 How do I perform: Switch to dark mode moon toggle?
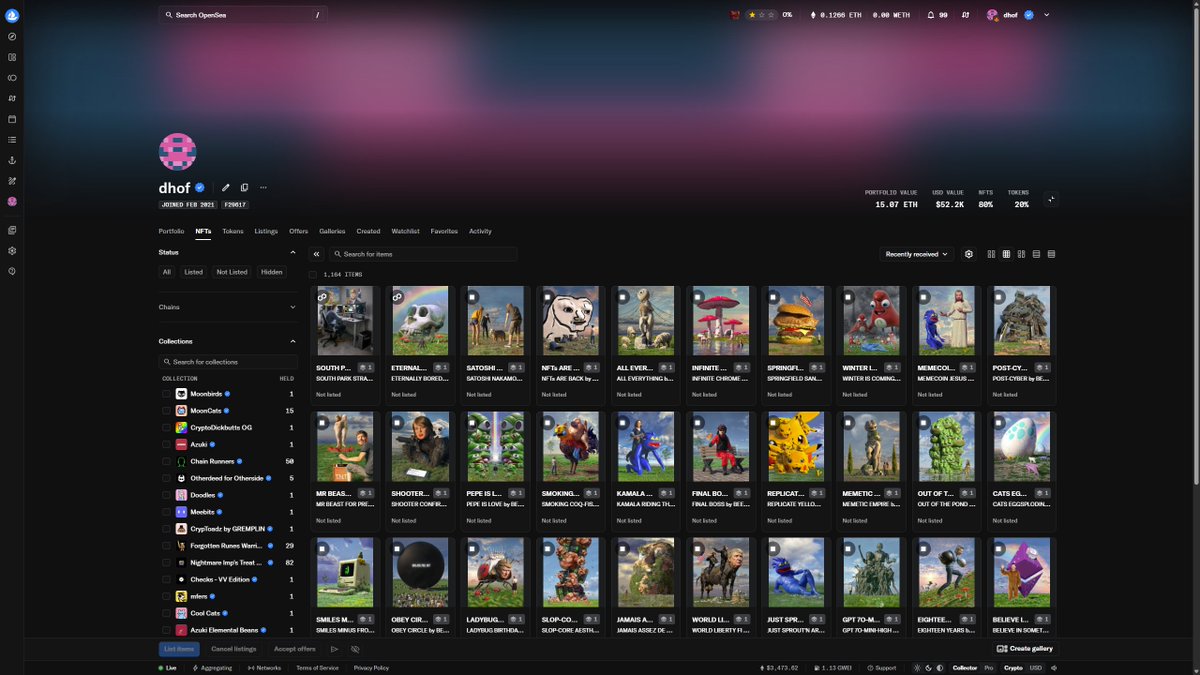(x=929, y=668)
